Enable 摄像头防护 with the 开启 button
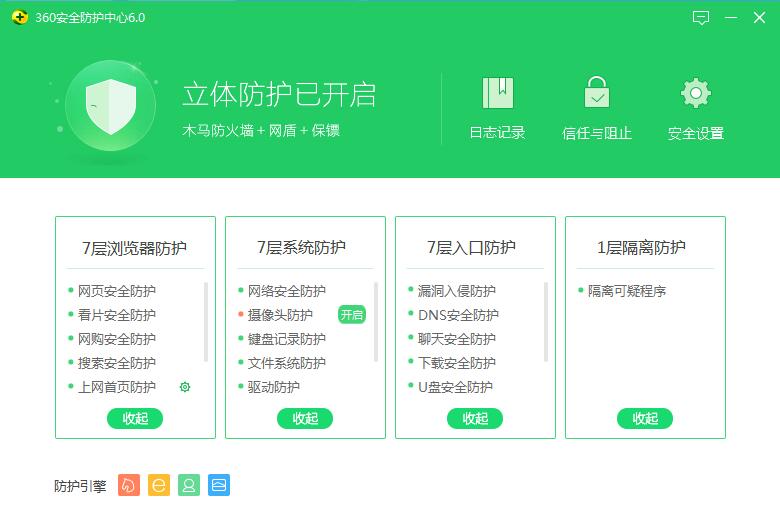 coord(352,314)
